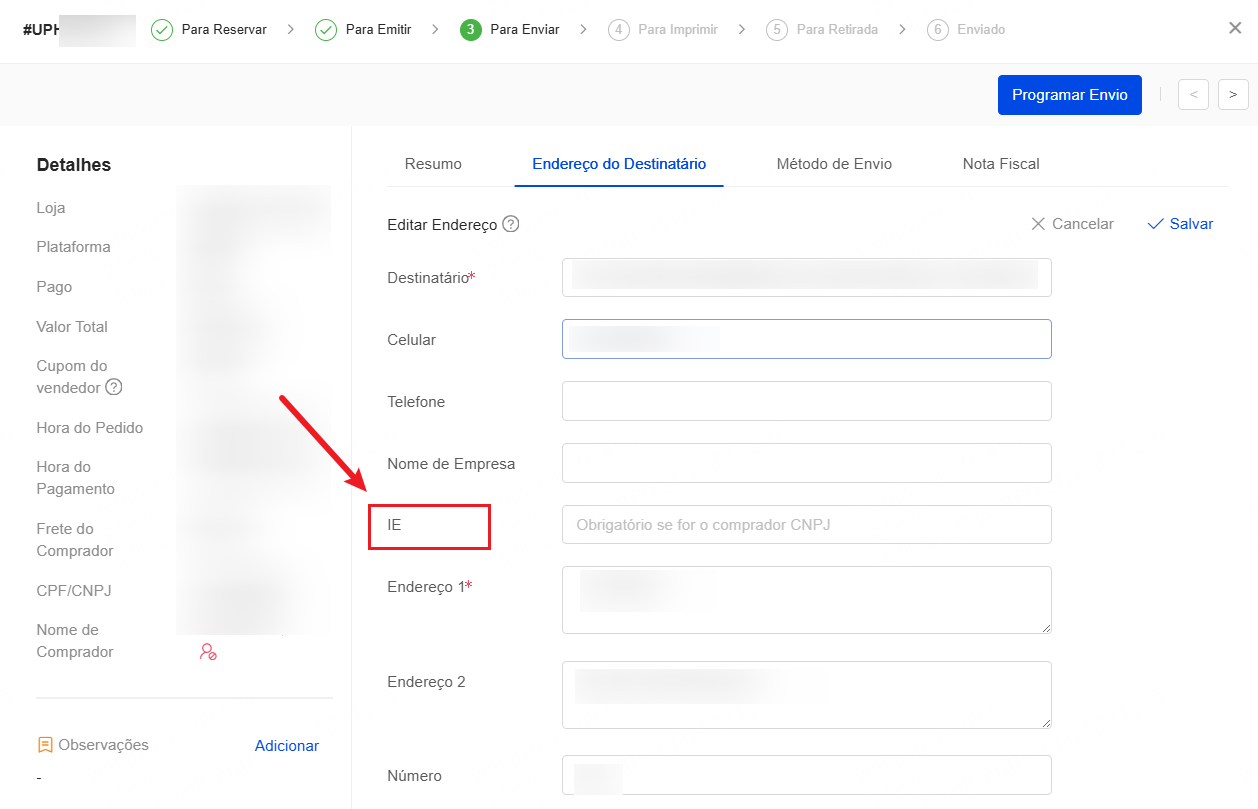Click the Para Reservar step checkmark
The image size is (1258, 809).
(x=162, y=30)
